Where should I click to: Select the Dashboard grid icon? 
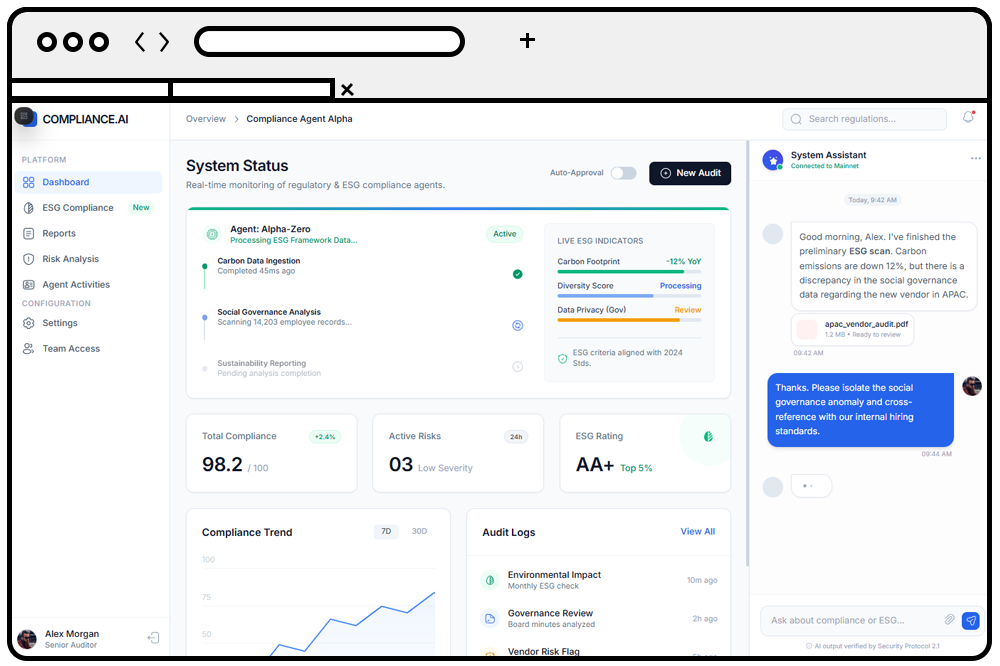29,181
